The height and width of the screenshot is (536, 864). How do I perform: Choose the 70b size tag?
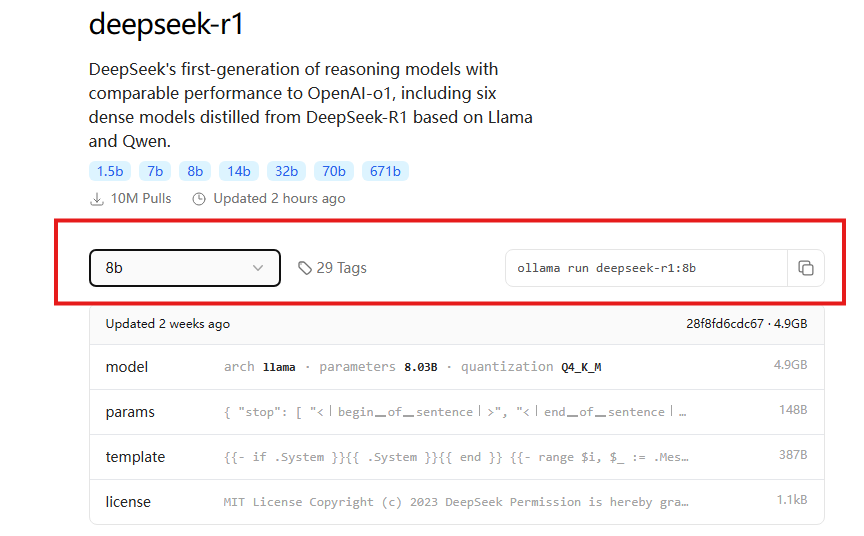[x=334, y=171]
